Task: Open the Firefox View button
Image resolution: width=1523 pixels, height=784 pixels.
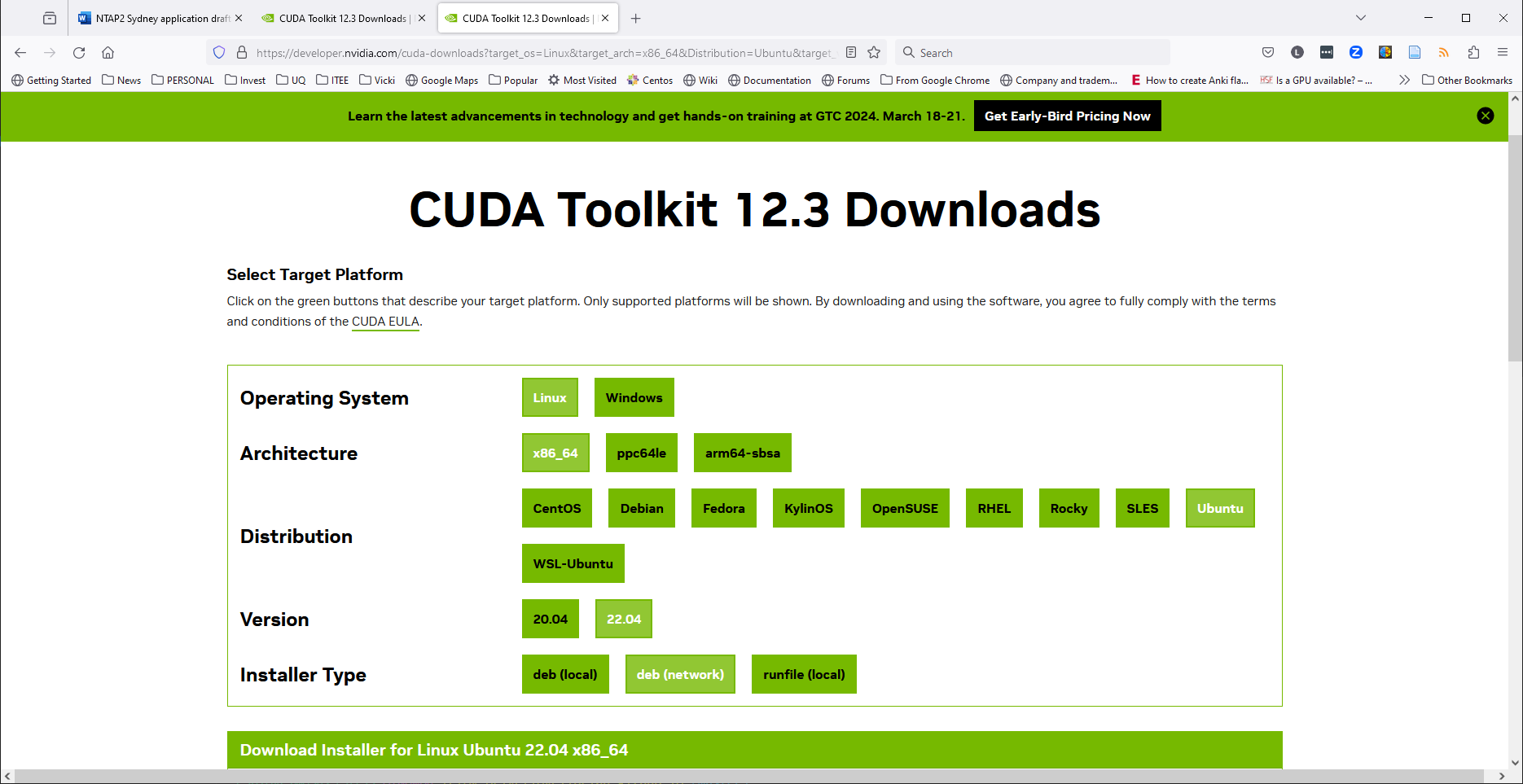Action: 50,18
